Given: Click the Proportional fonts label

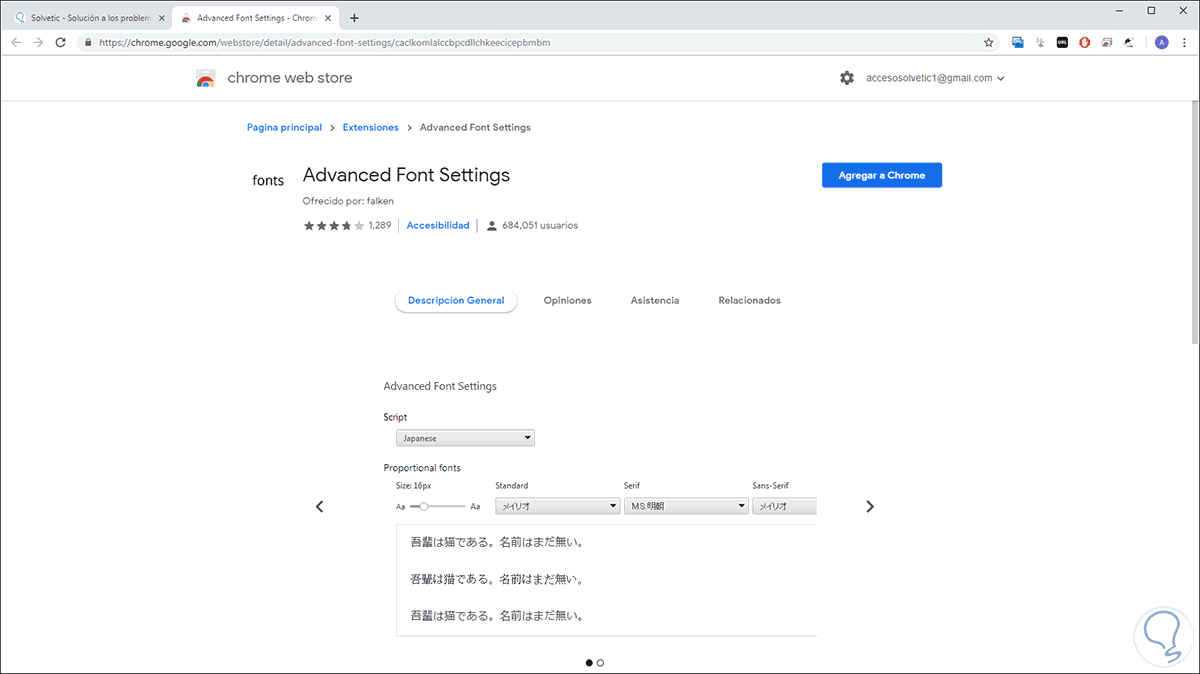Looking at the screenshot, I should 422,468.
